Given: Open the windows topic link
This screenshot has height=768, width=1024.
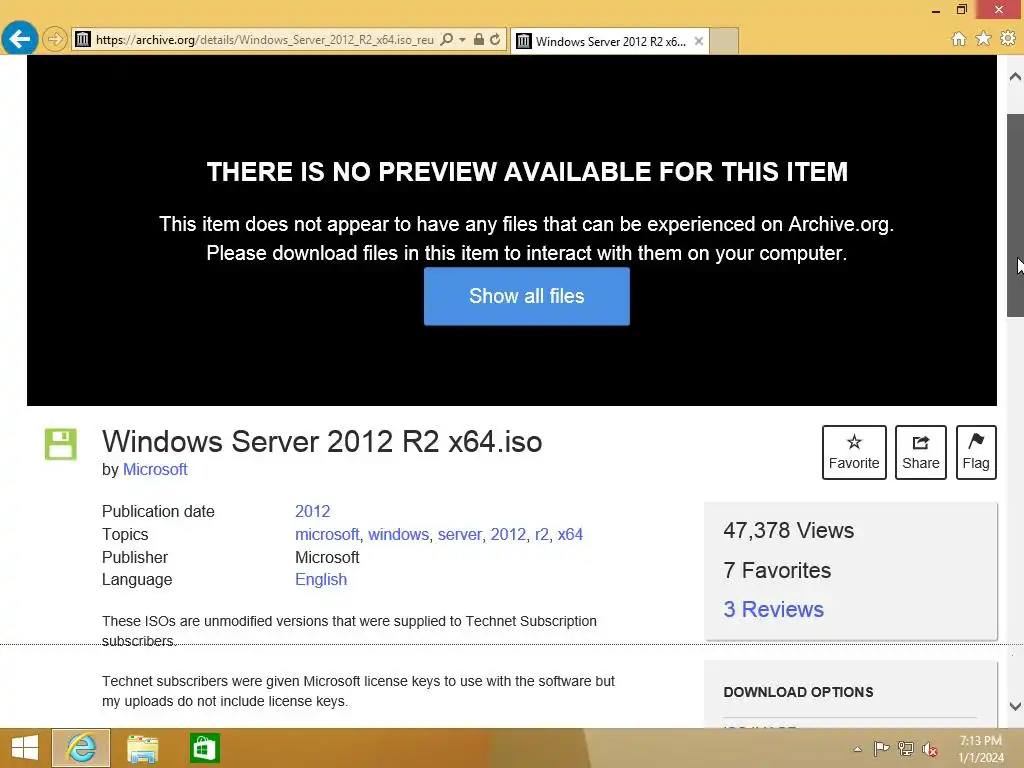Looking at the screenshot, I should point(398,534).
